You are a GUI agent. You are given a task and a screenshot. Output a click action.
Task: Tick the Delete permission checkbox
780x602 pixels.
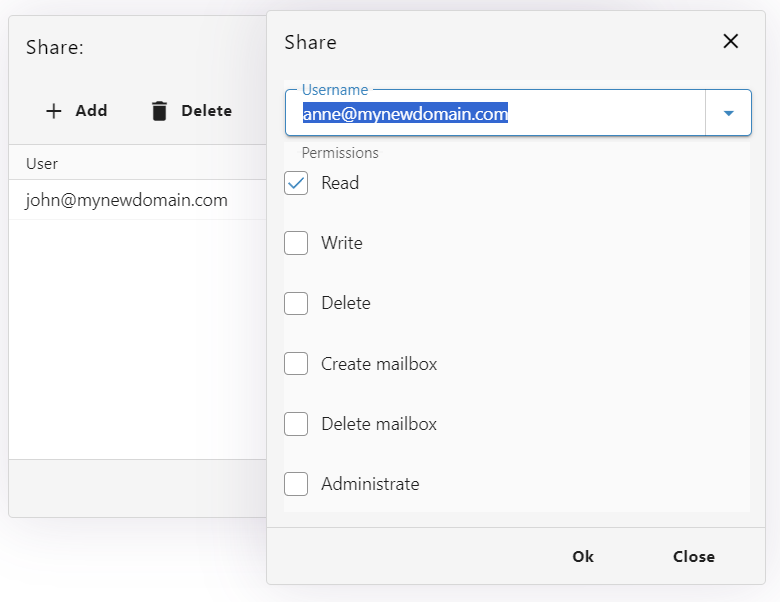coord(296,304)
